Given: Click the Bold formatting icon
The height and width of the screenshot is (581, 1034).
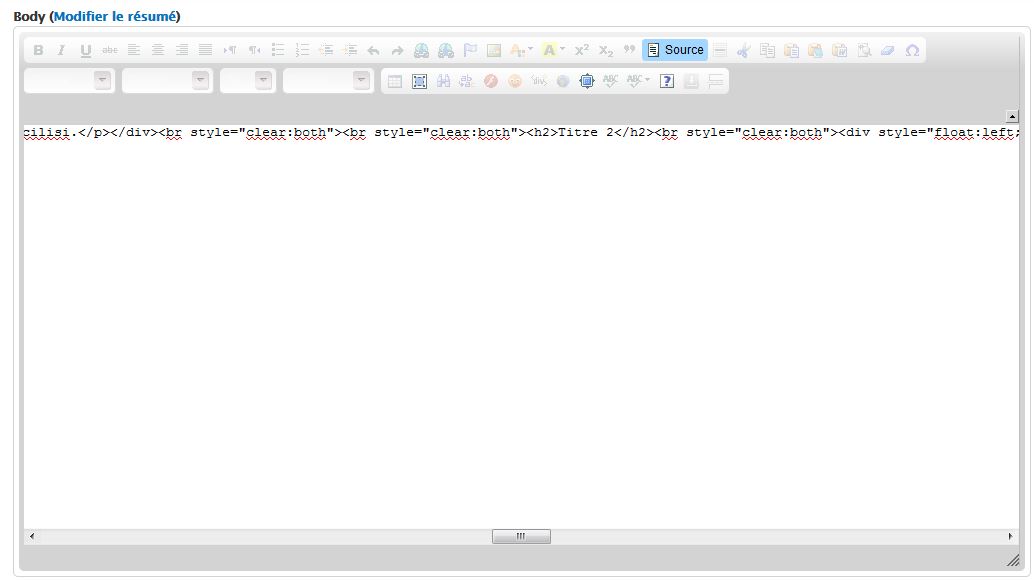Looking at the screenshot, I should click(x=38, y=50).
